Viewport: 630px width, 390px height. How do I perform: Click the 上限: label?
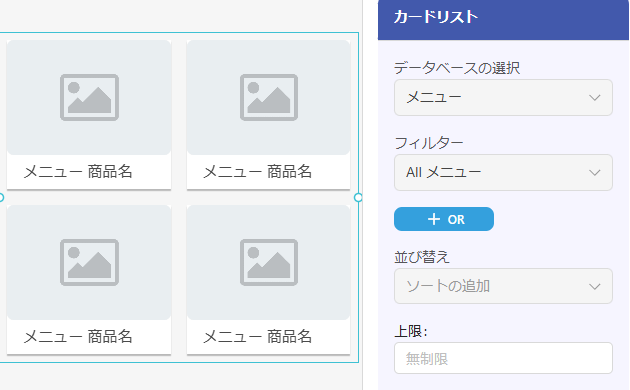(x=411, y=331)
